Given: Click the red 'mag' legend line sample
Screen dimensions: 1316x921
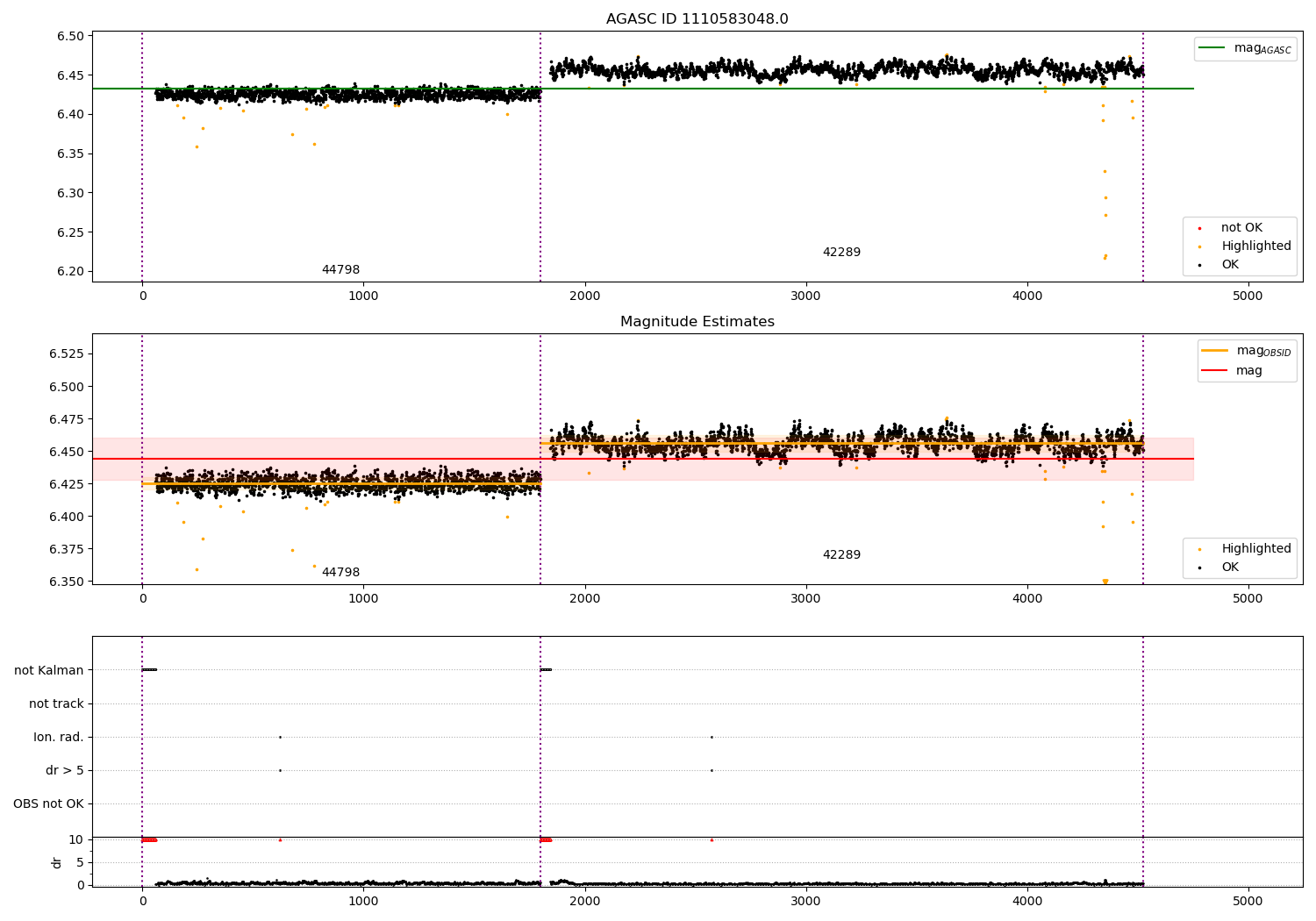Looking at the screenshot, I should point(1215,371).
